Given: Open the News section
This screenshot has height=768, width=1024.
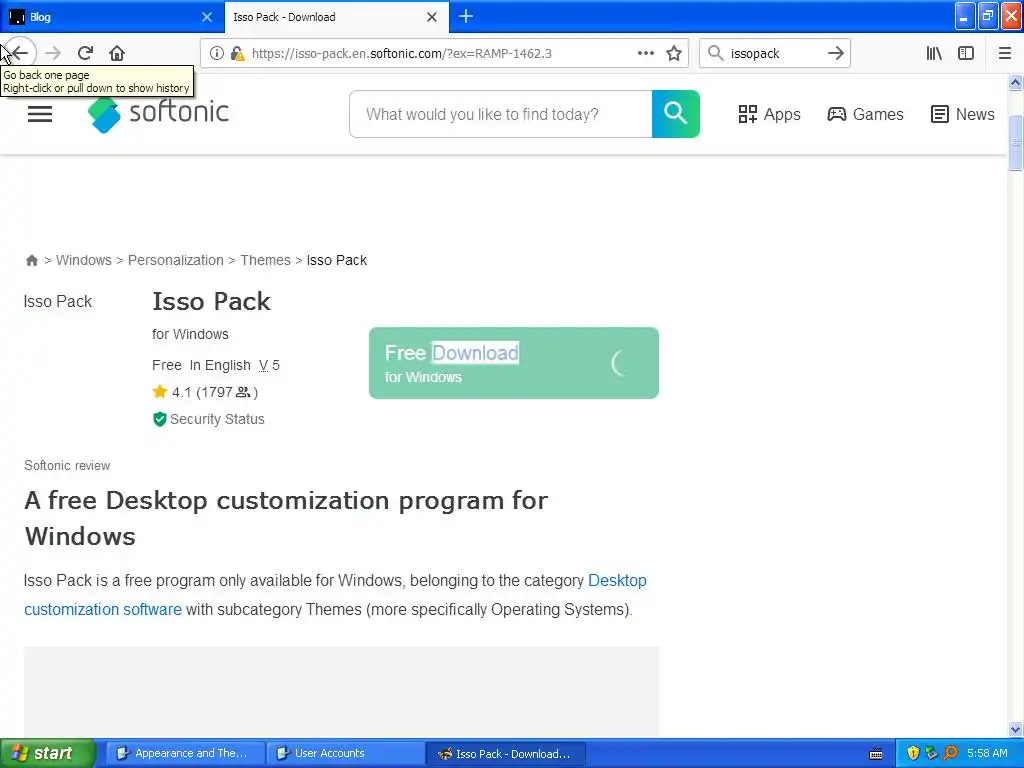Looking at the screenshot, I should pos(963,114).
